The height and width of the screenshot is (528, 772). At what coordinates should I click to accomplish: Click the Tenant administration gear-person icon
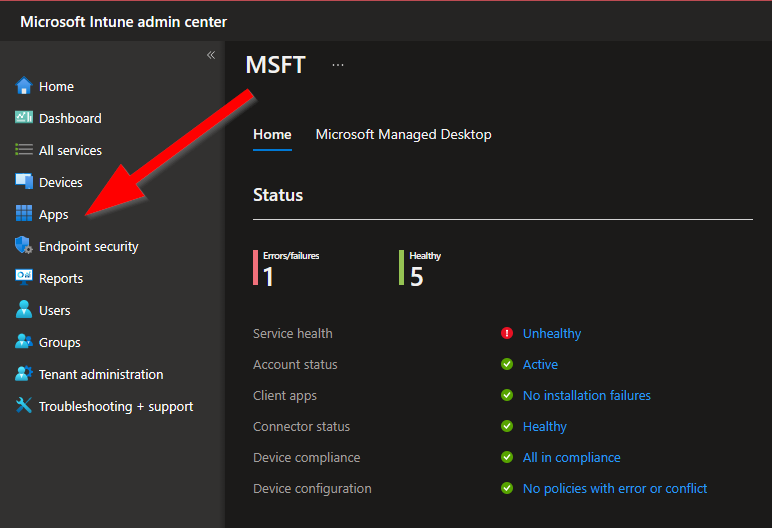(x=24, y=373)
